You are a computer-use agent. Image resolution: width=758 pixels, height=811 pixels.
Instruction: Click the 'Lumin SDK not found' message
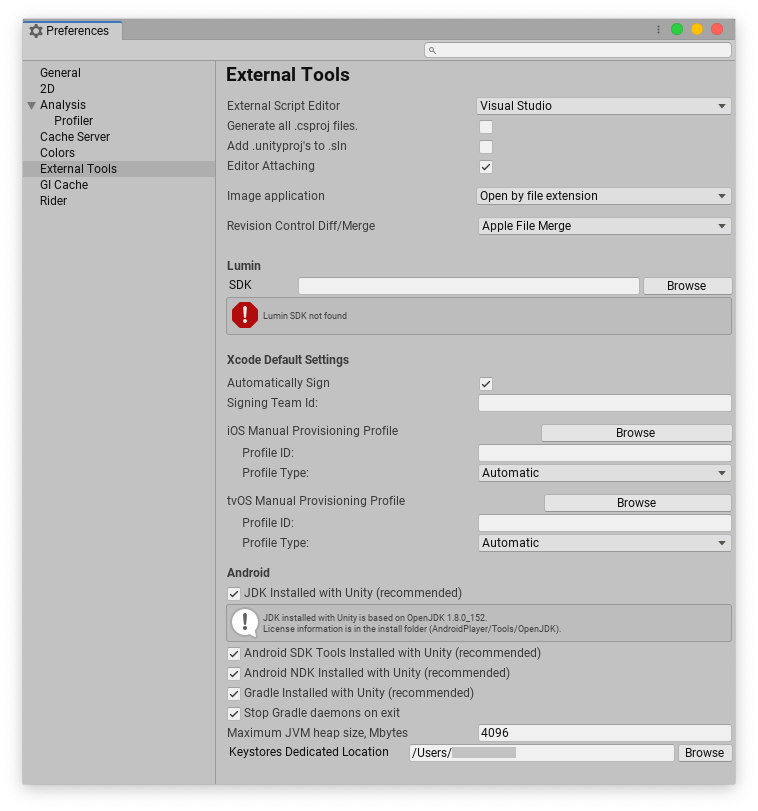305,316
